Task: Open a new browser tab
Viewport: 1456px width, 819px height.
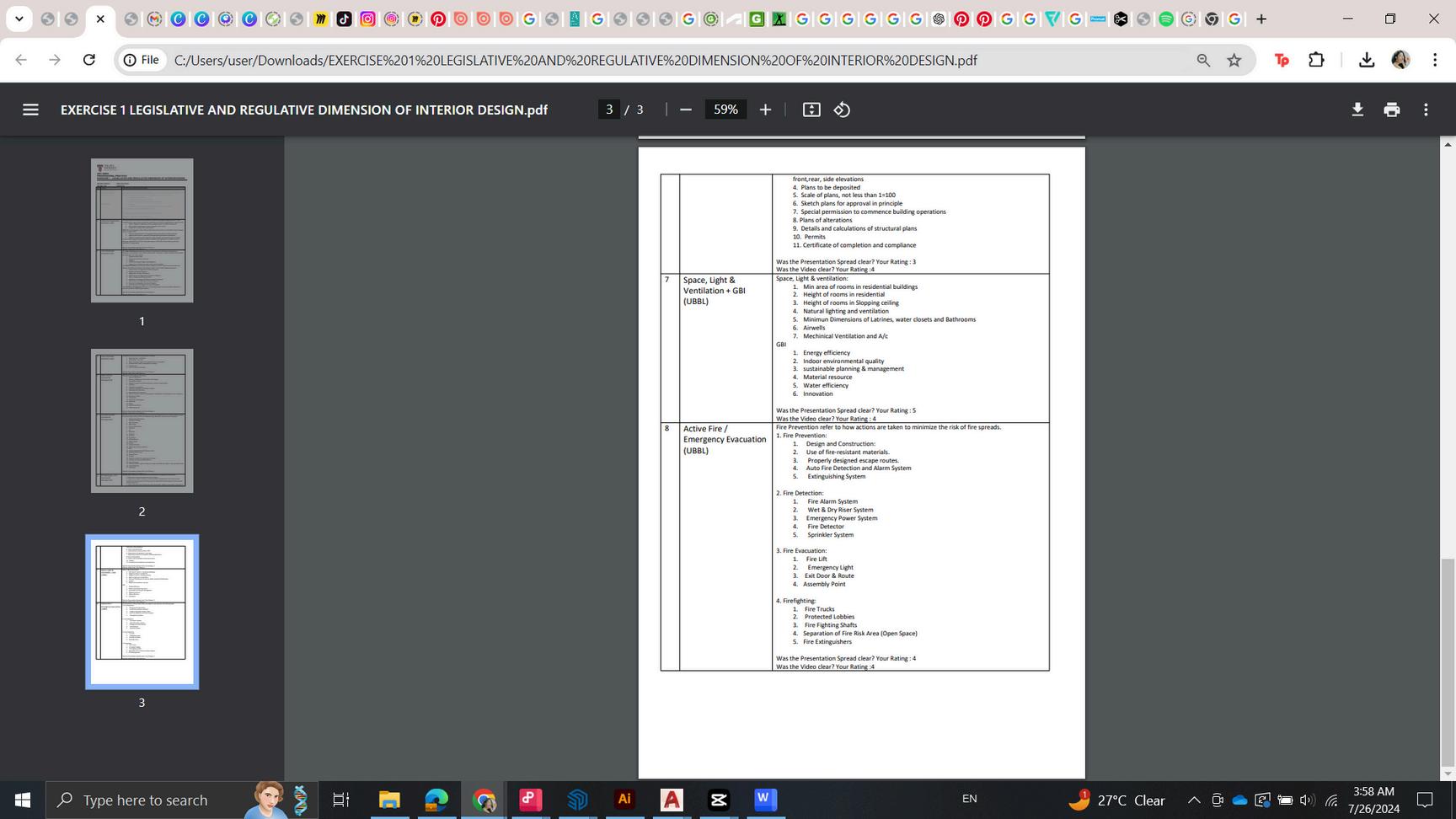Action: 1261,19
